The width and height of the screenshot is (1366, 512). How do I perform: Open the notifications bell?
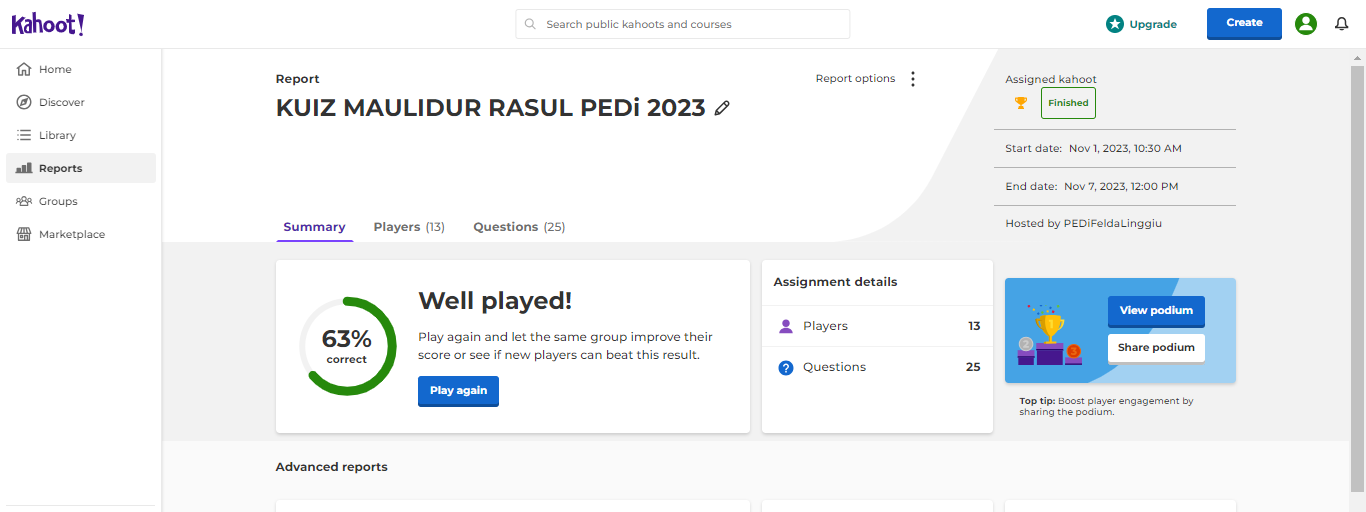pyautogui.click(x=1342, y=24)
